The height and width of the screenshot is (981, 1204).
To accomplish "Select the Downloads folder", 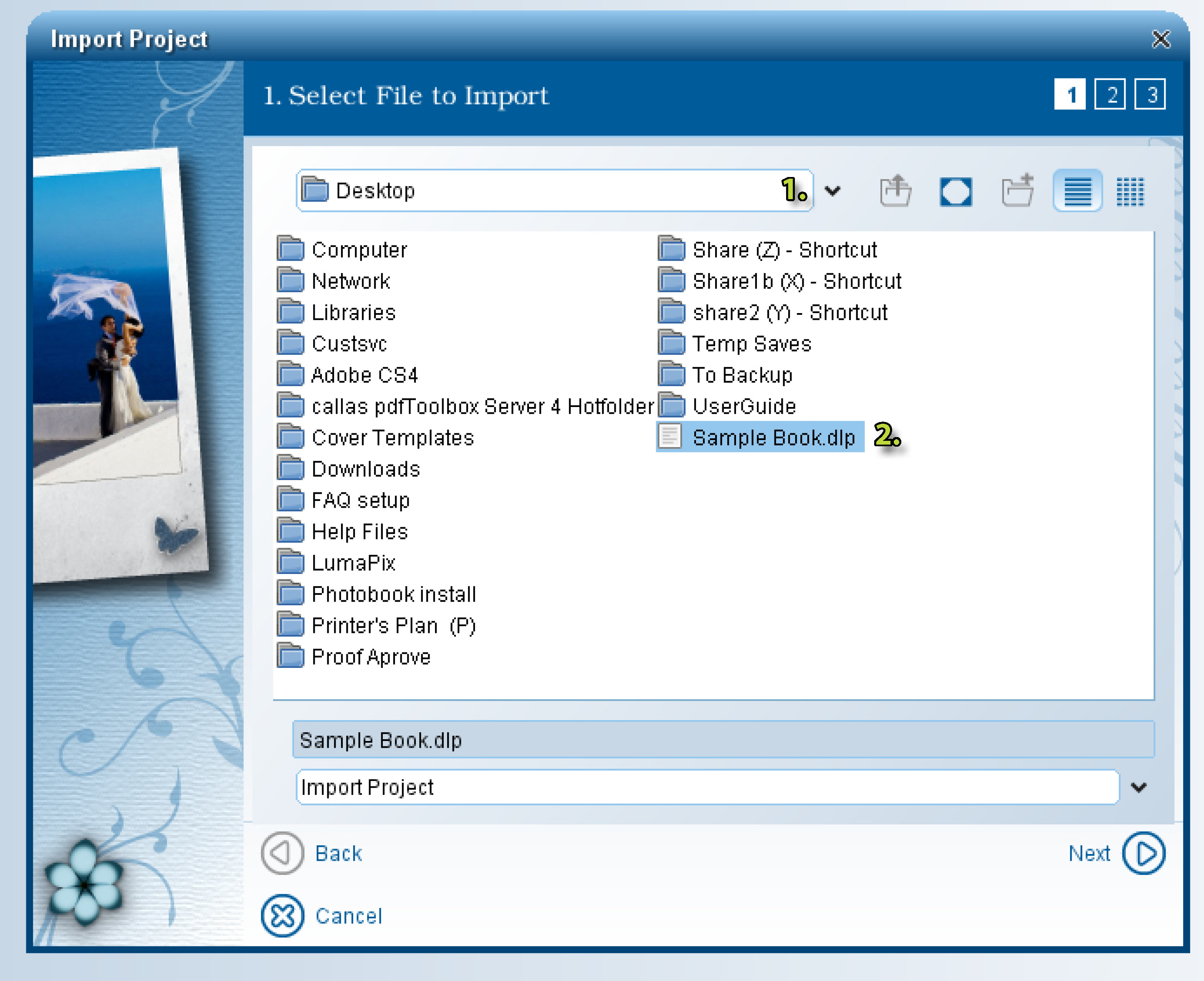I will 349,468.
